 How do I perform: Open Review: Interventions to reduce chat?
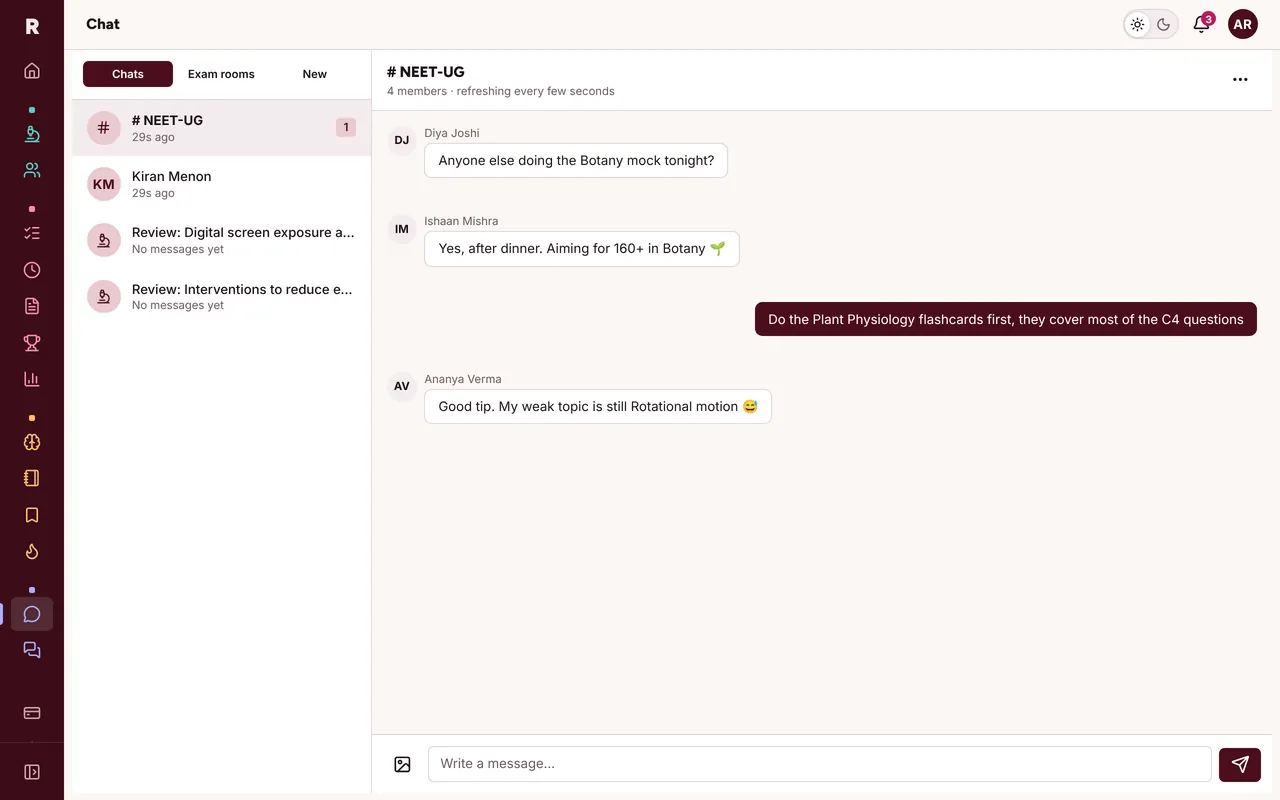(x=221, y=297)
